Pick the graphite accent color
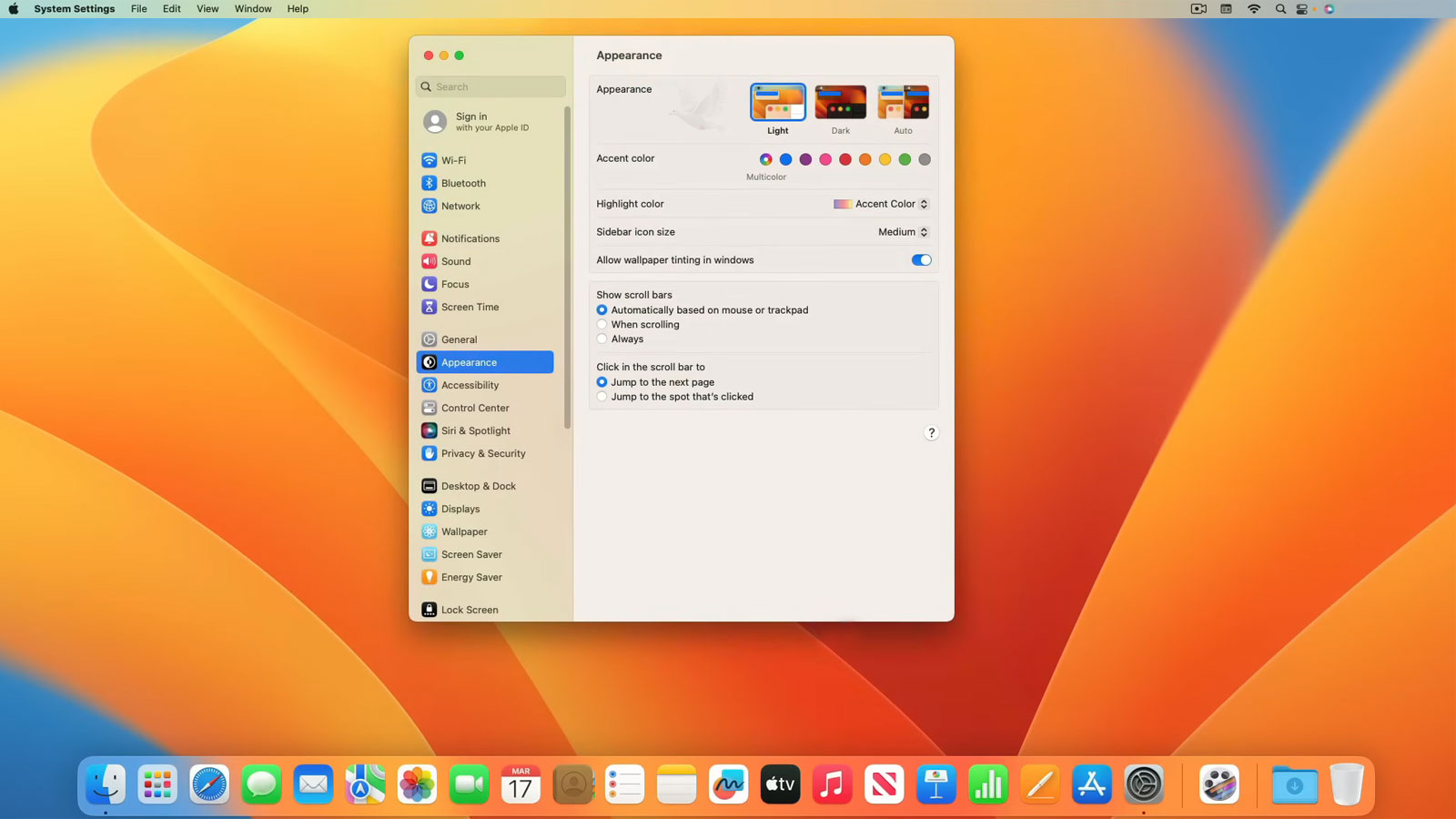Screen dimensions: 1456x819 (925, 159)
